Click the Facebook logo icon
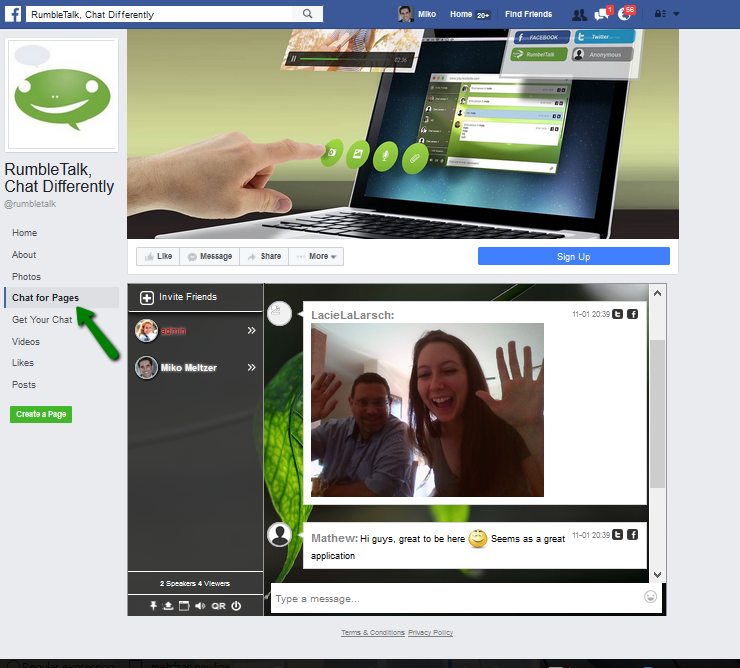This screenshot has height=668, width=740. coord(13,14)
